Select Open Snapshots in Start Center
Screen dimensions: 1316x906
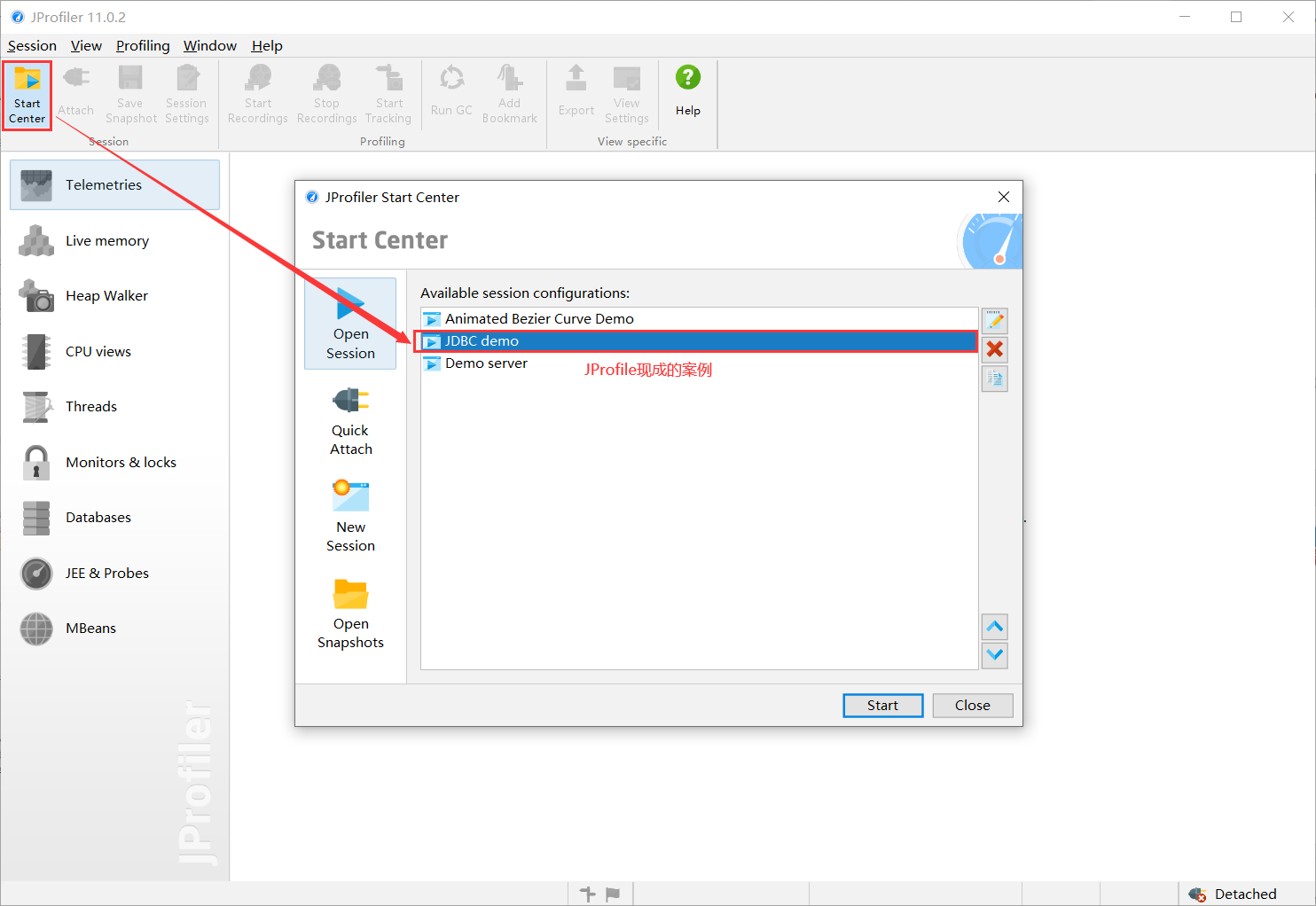click(350, 613)
